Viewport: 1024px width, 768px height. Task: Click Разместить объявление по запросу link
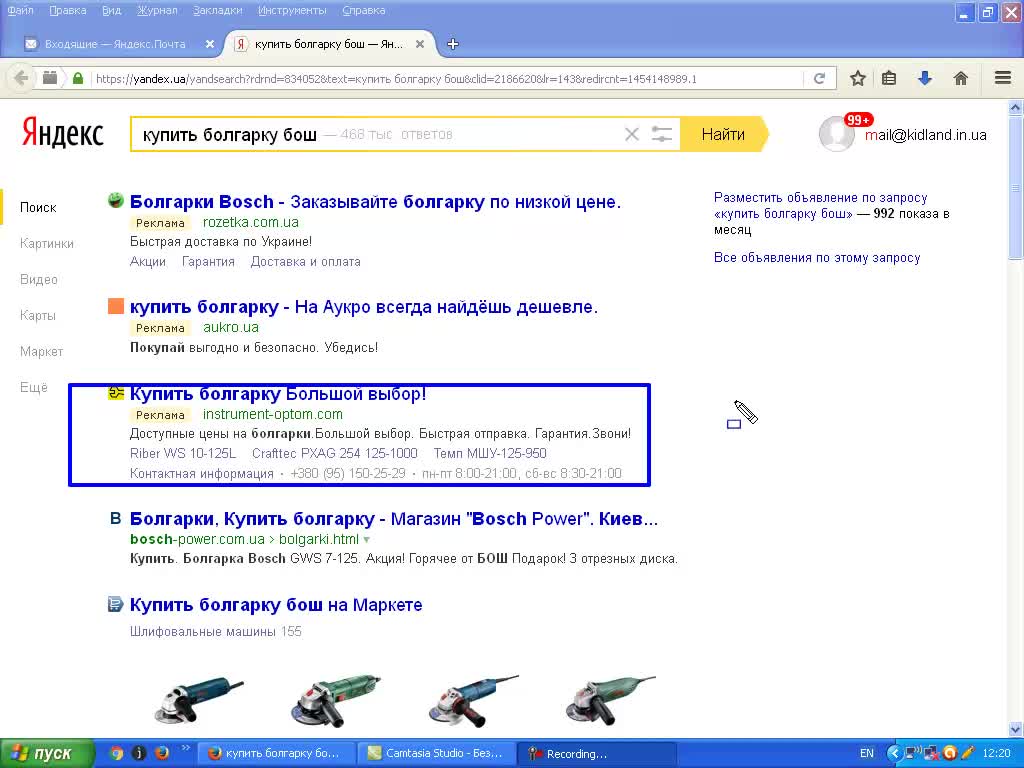820,206
